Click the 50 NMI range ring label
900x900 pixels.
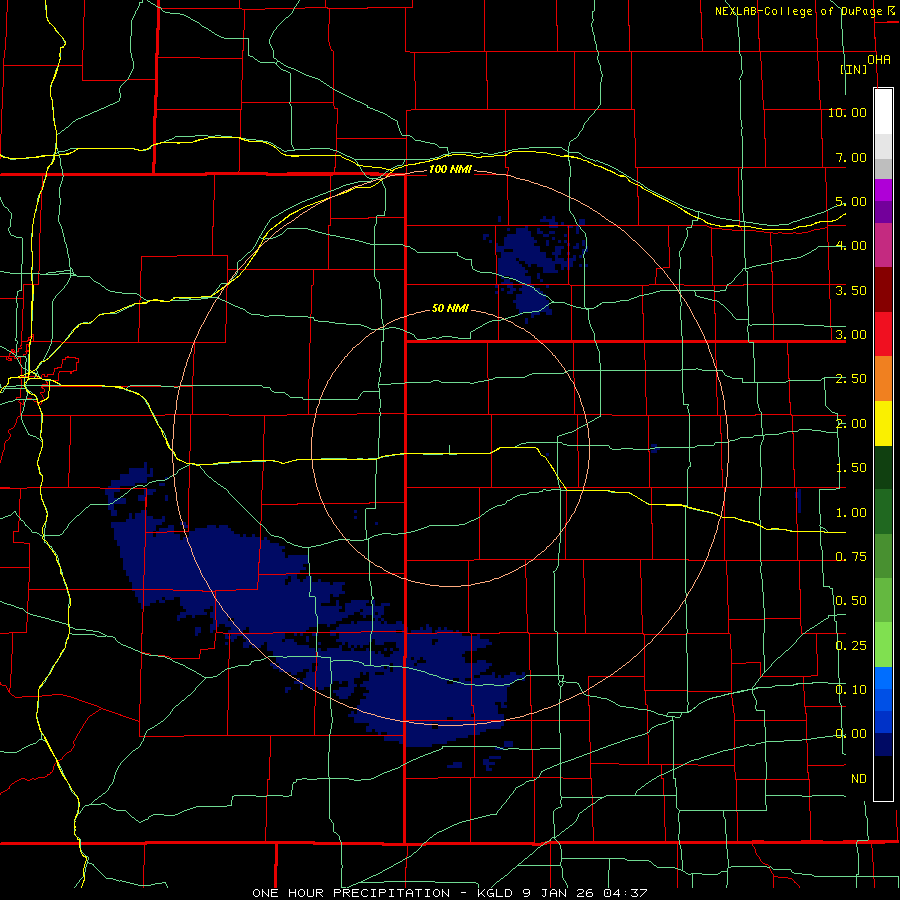pyautogui.click(x=450, y=308)
